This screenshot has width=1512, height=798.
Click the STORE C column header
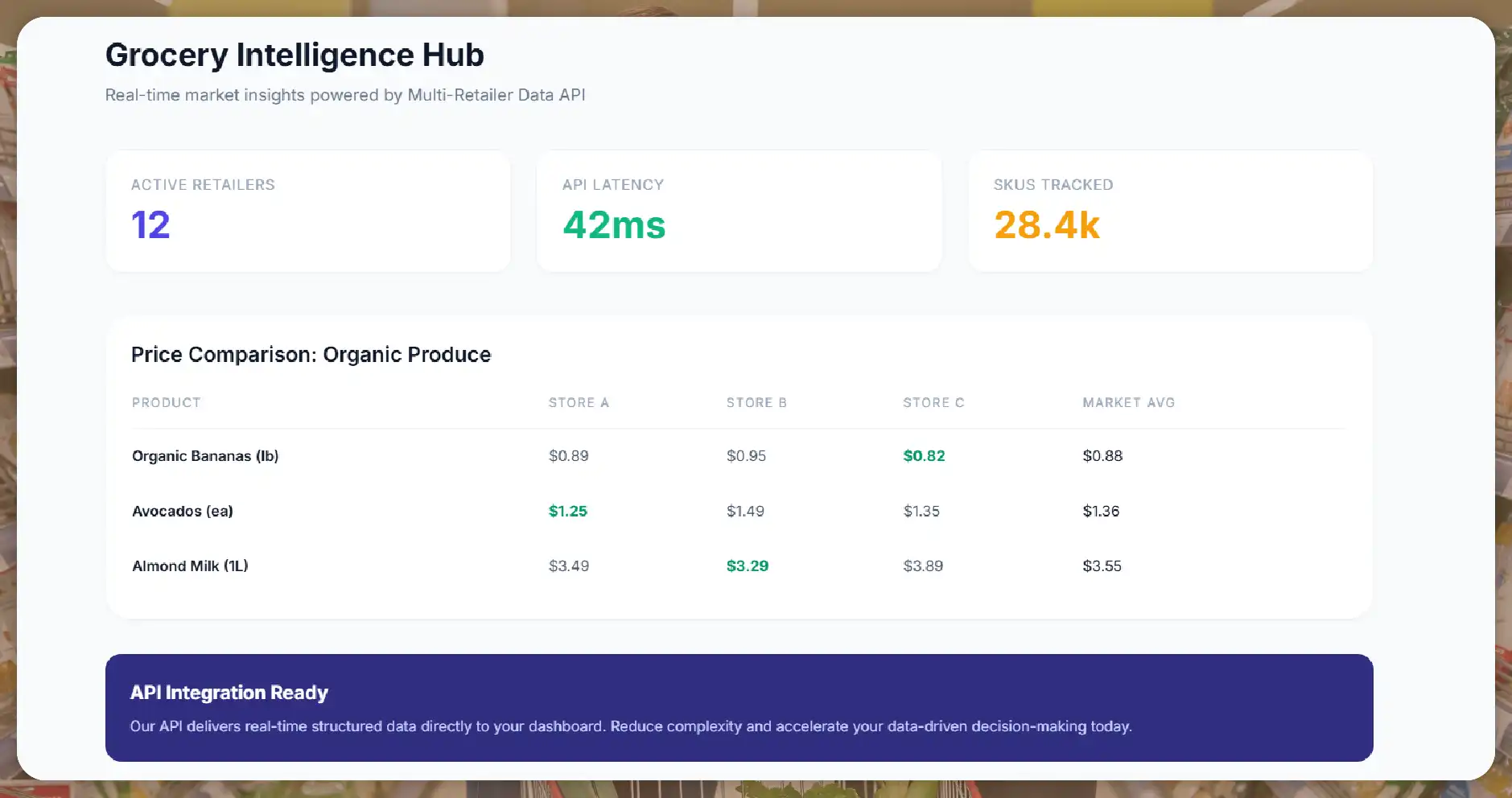(933, 402)
